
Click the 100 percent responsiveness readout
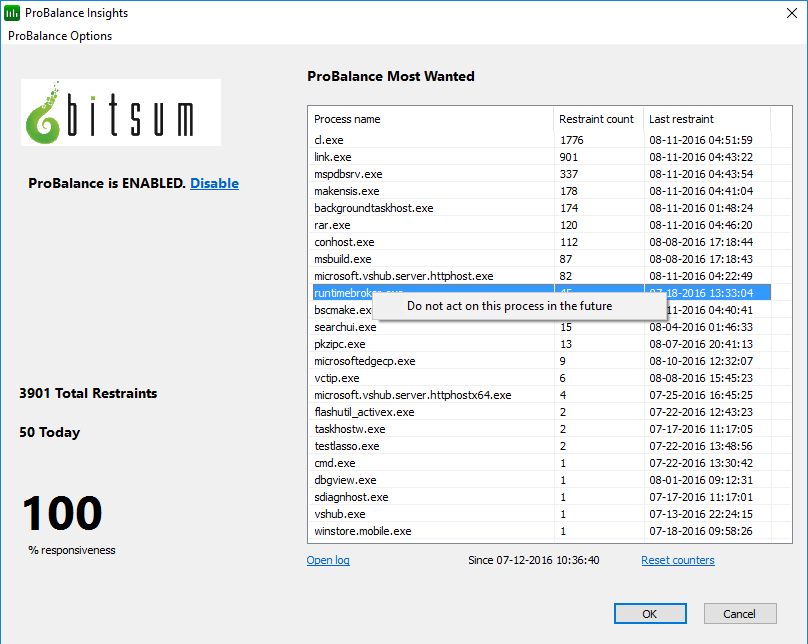click(x=61, y=512)
